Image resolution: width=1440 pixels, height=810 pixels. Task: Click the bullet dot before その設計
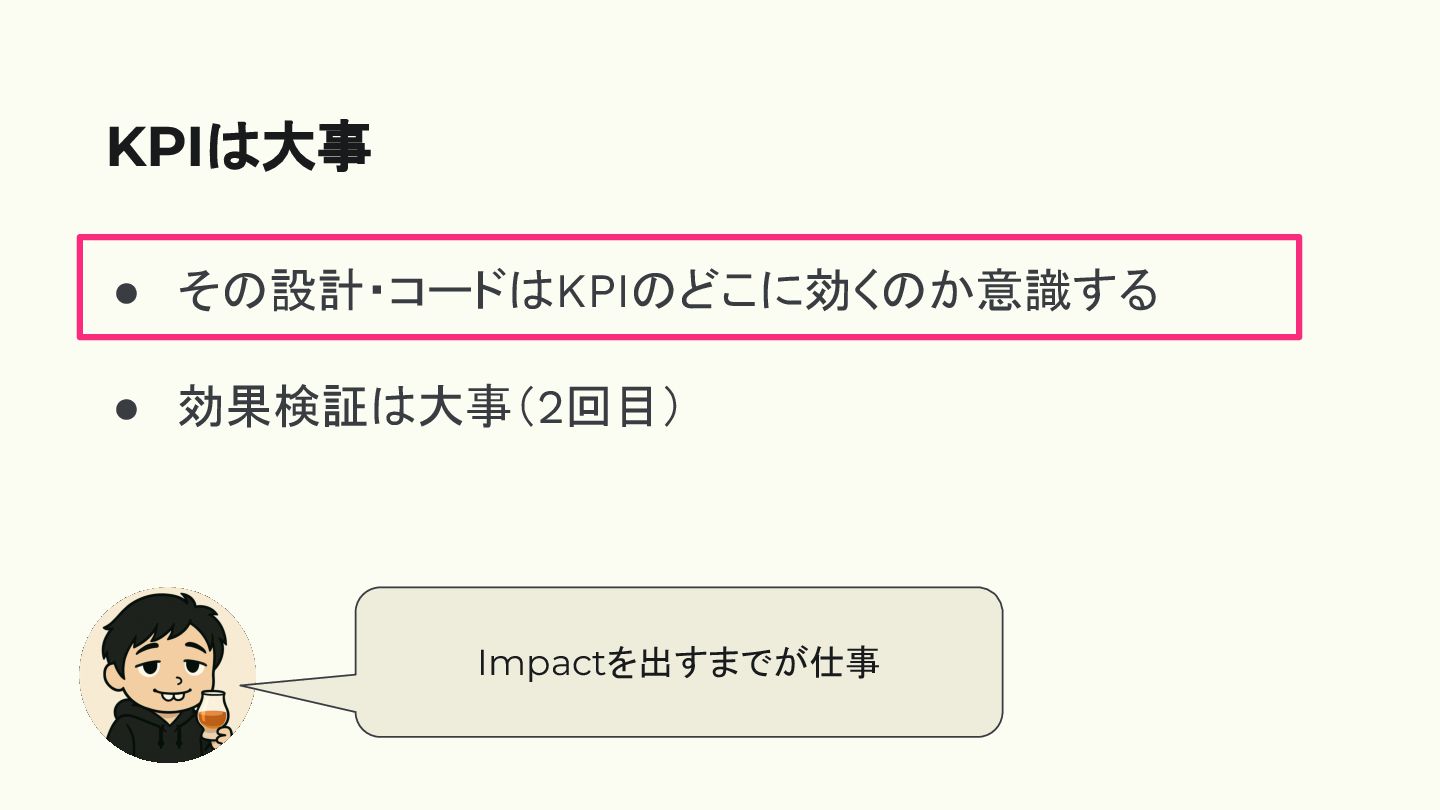(126, 293)
